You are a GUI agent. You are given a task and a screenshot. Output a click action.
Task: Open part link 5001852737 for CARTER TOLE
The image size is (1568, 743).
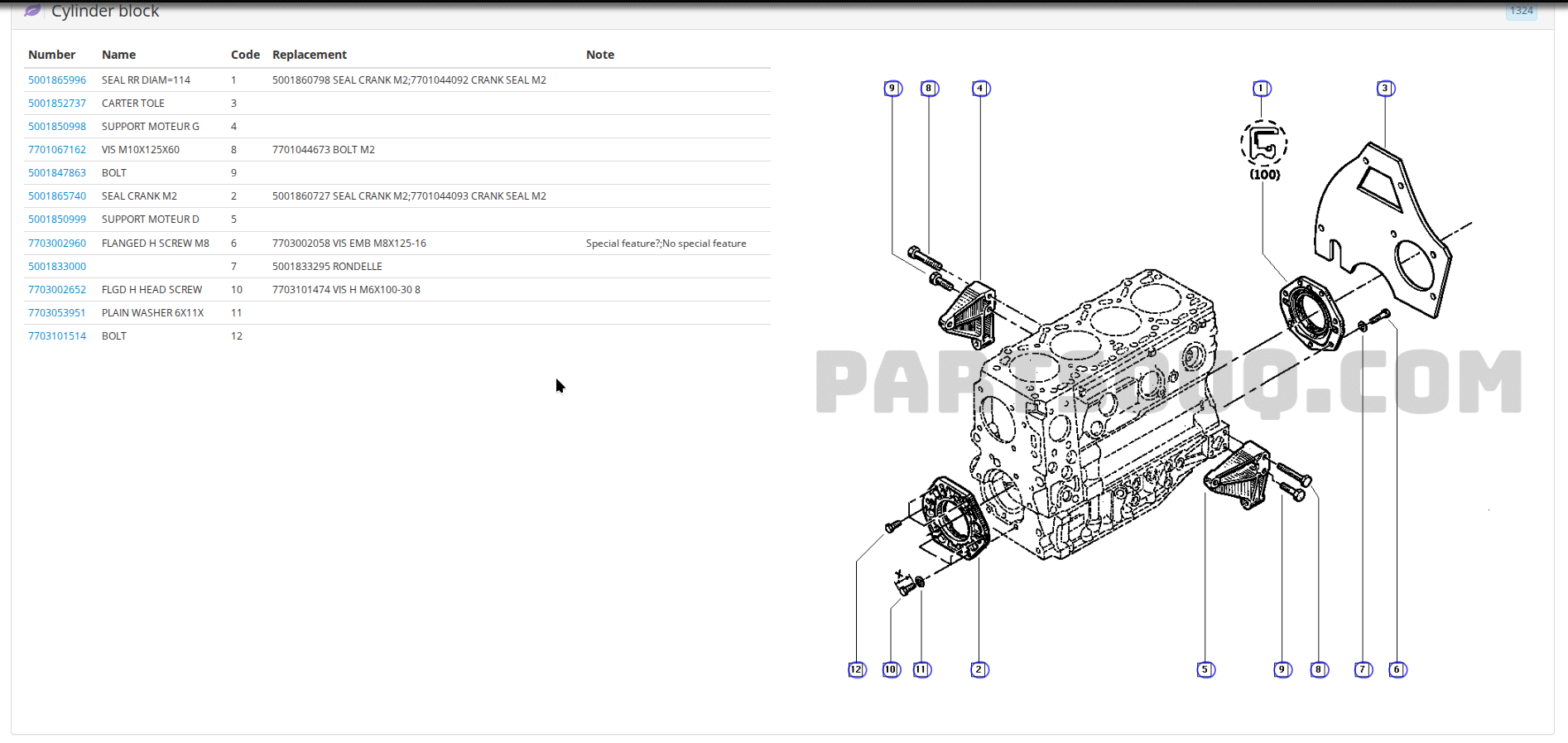(57, 104)
